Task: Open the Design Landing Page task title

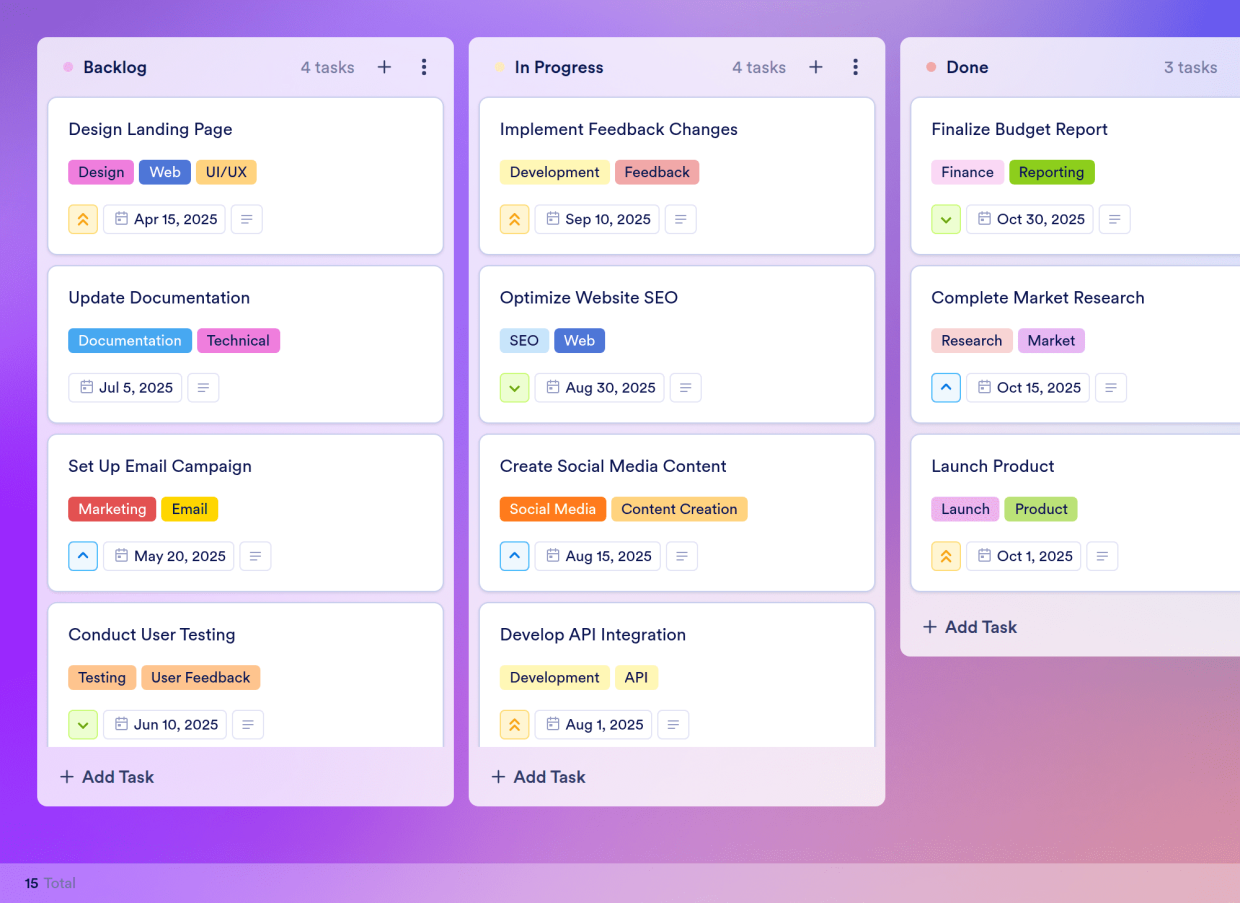Action: tap(150, 129)
